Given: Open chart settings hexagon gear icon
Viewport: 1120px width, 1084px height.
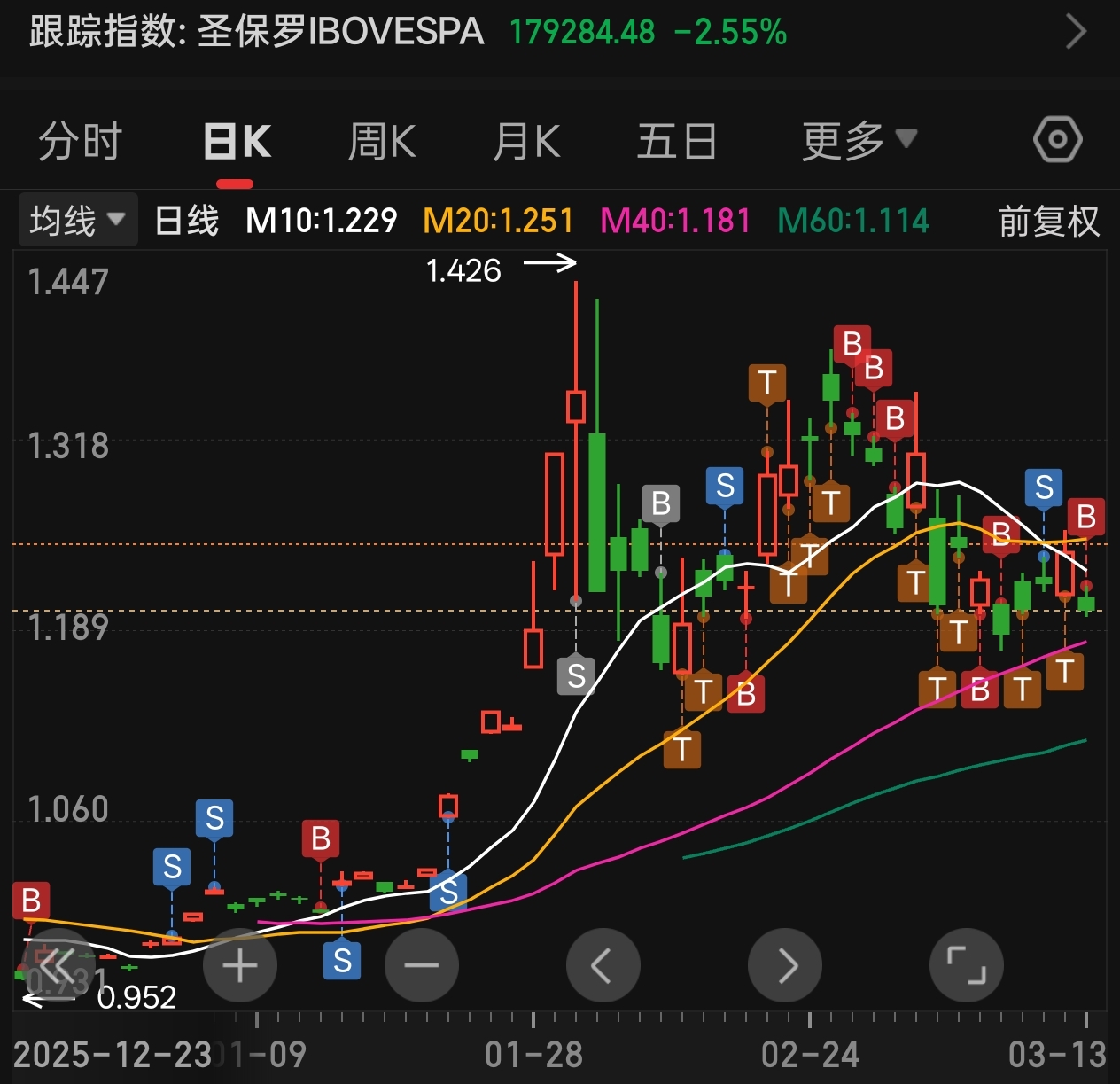Looking at the screenshot, I should pyautogui.click(x=1058, y=140).
